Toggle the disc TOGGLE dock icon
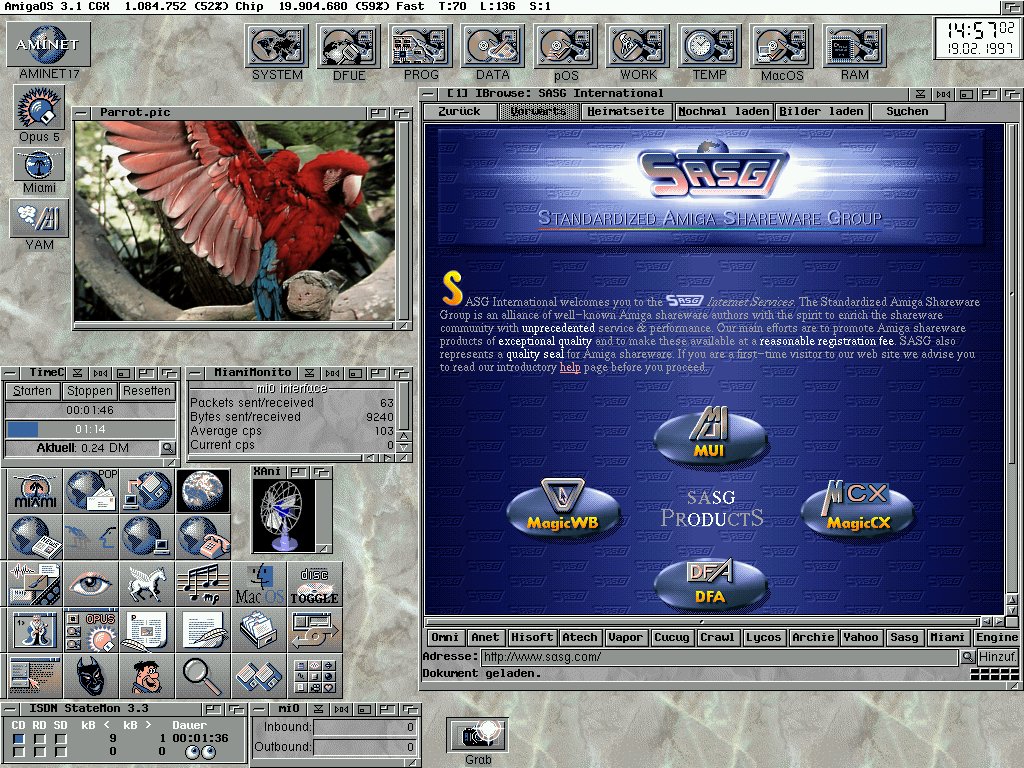 [x=316, y=581]
